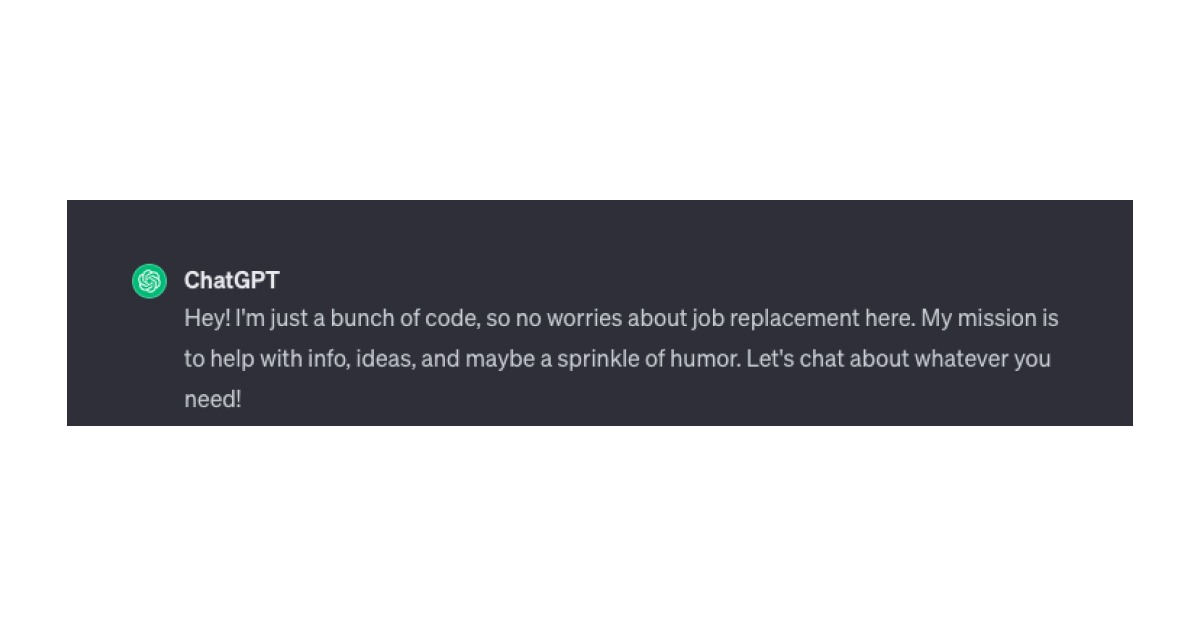Click the words "no worries" in the message
The width and height of the screenshot is (1200, 627).
tap(568, 319)
